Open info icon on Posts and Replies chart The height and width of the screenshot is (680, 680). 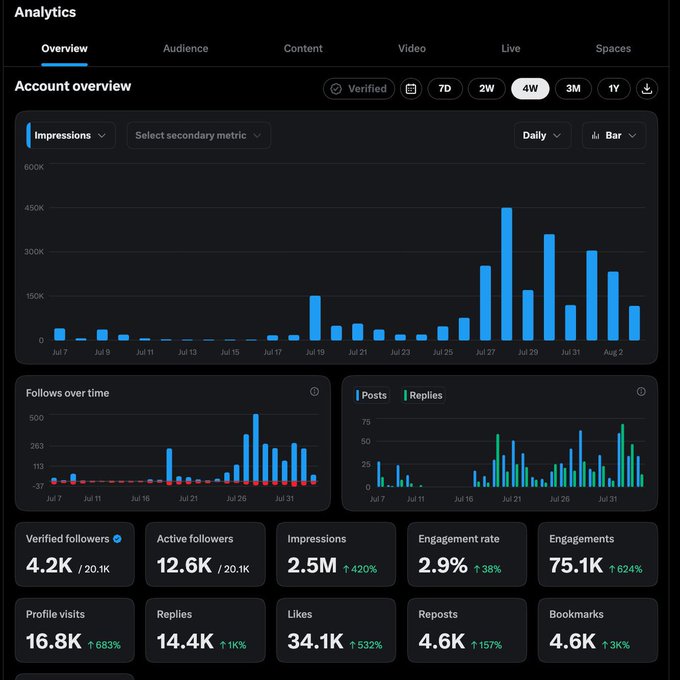pos(641,392)
